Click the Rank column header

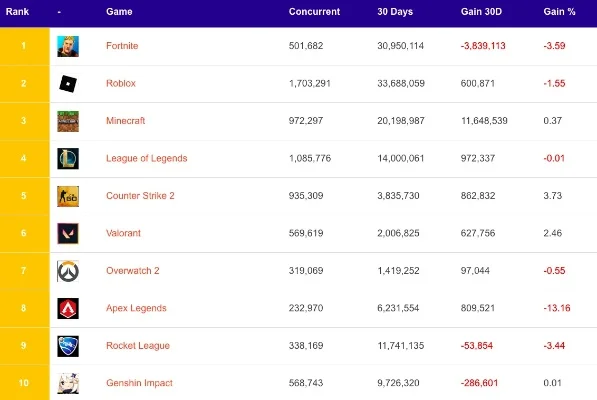[x=17, y=12]
